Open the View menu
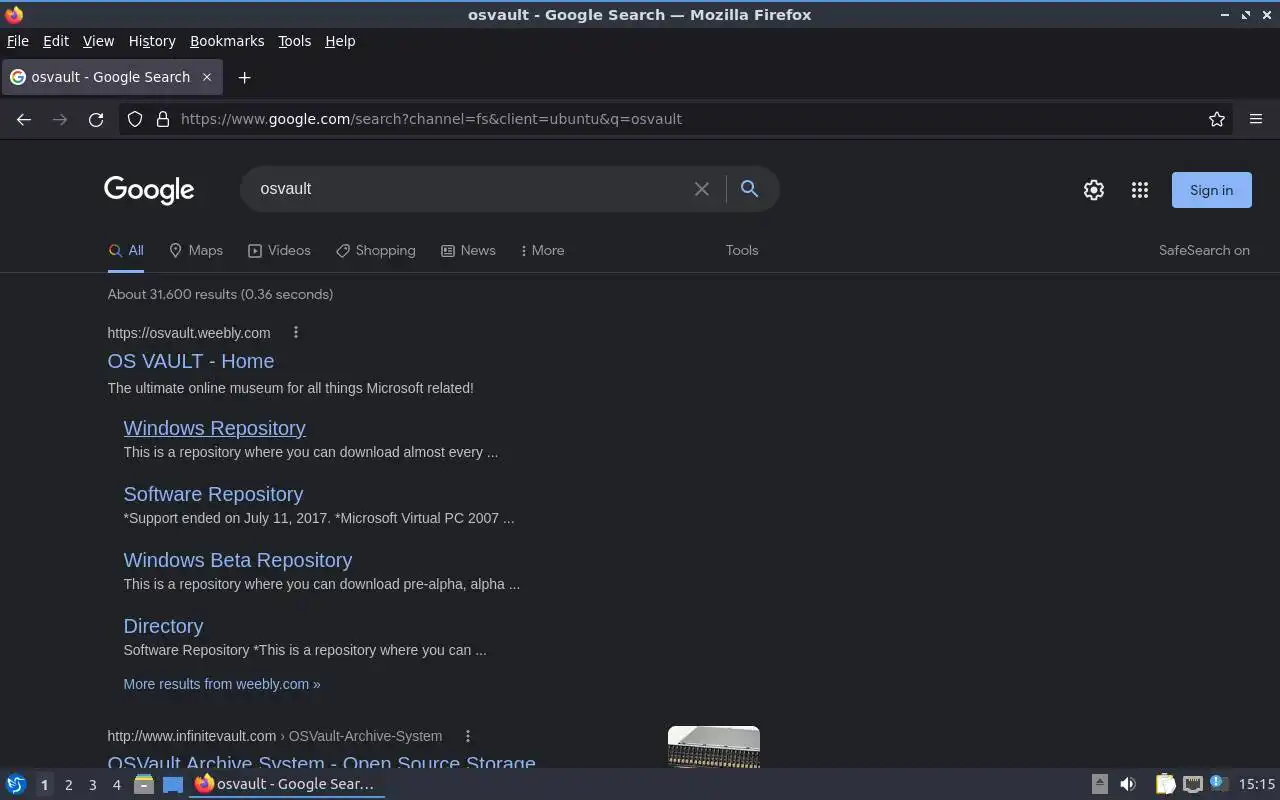Viewport: 1280px width, 800px height. [x=98, y=41]
